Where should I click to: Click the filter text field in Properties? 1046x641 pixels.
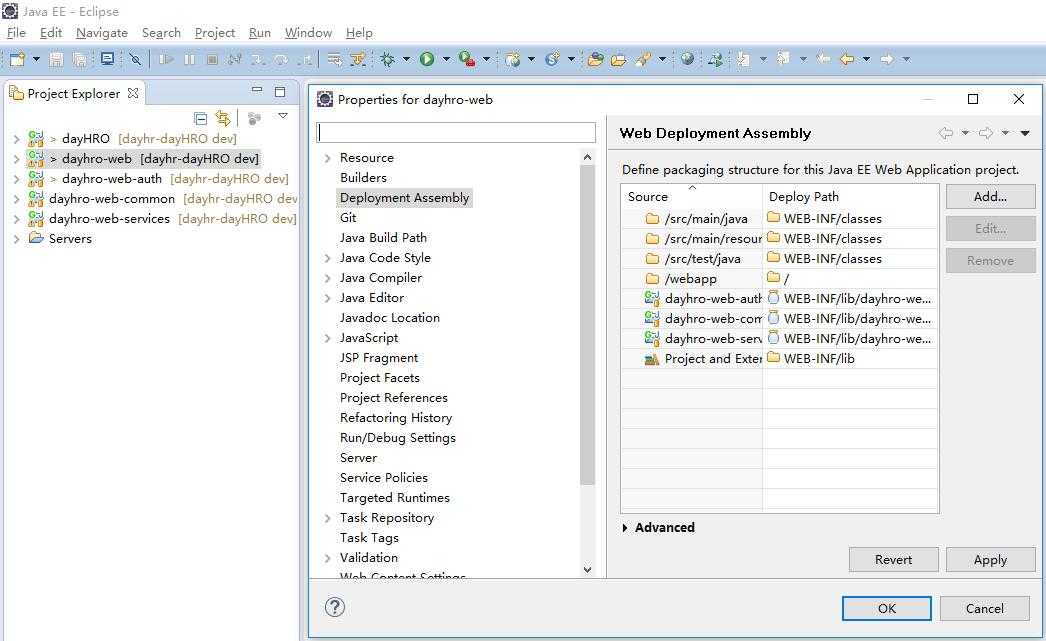456,133
